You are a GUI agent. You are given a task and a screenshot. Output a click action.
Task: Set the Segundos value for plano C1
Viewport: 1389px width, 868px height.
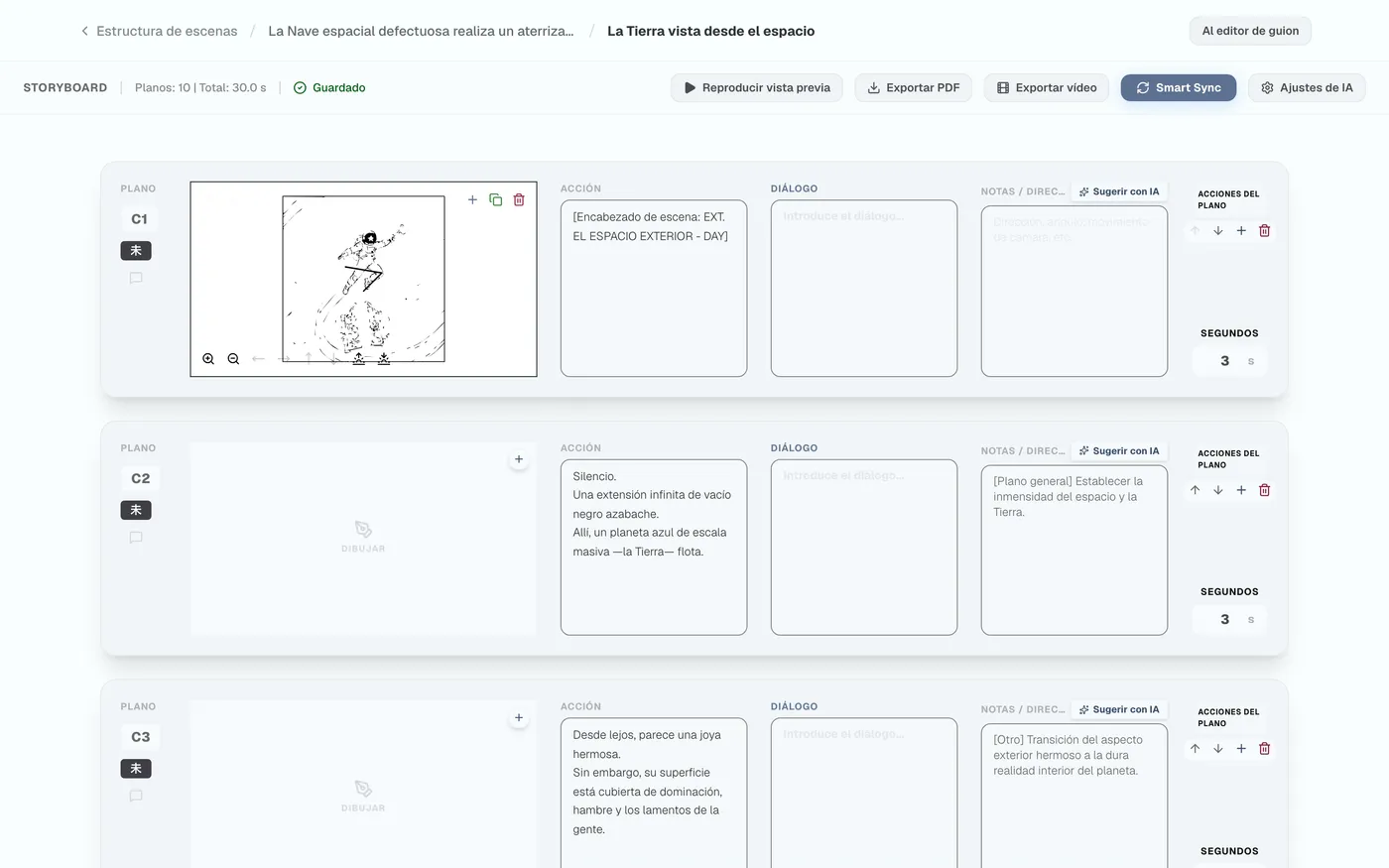1229,361
